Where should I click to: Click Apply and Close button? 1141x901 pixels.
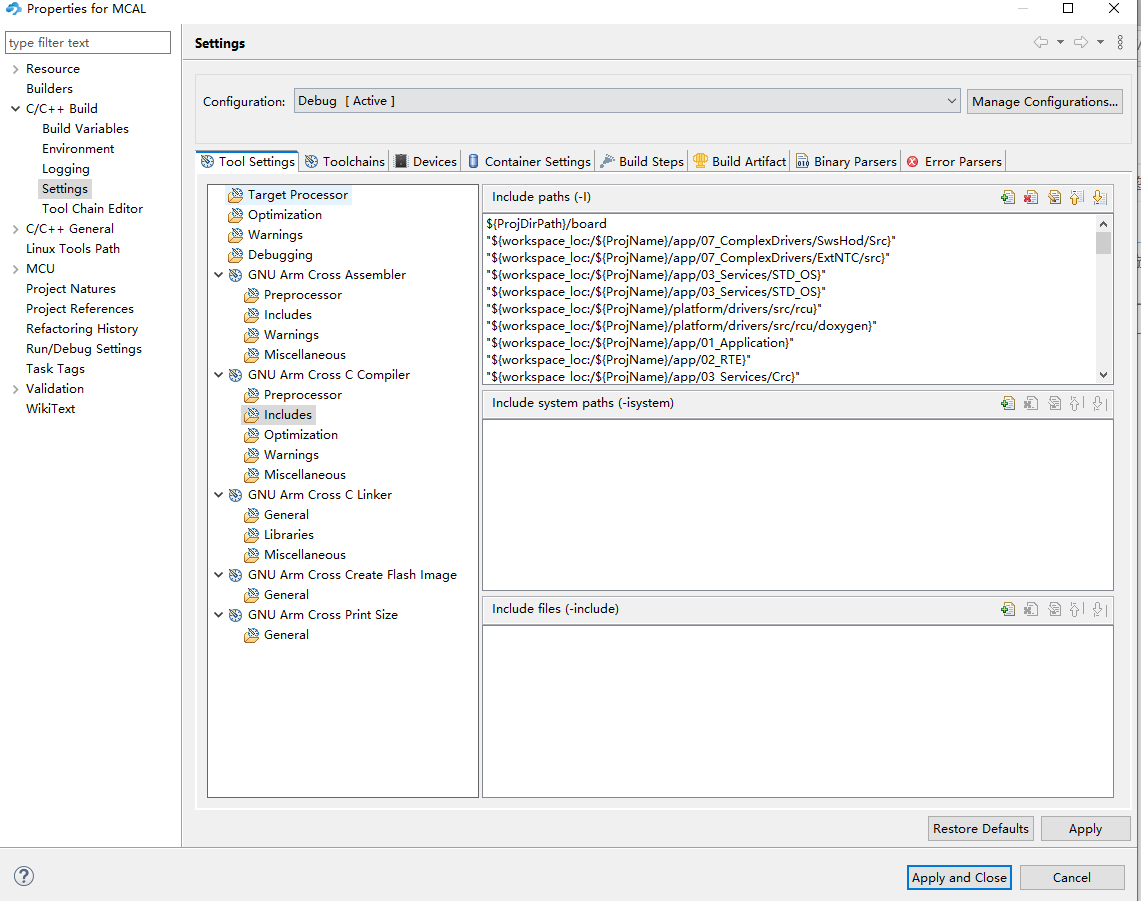coord(958,878)
